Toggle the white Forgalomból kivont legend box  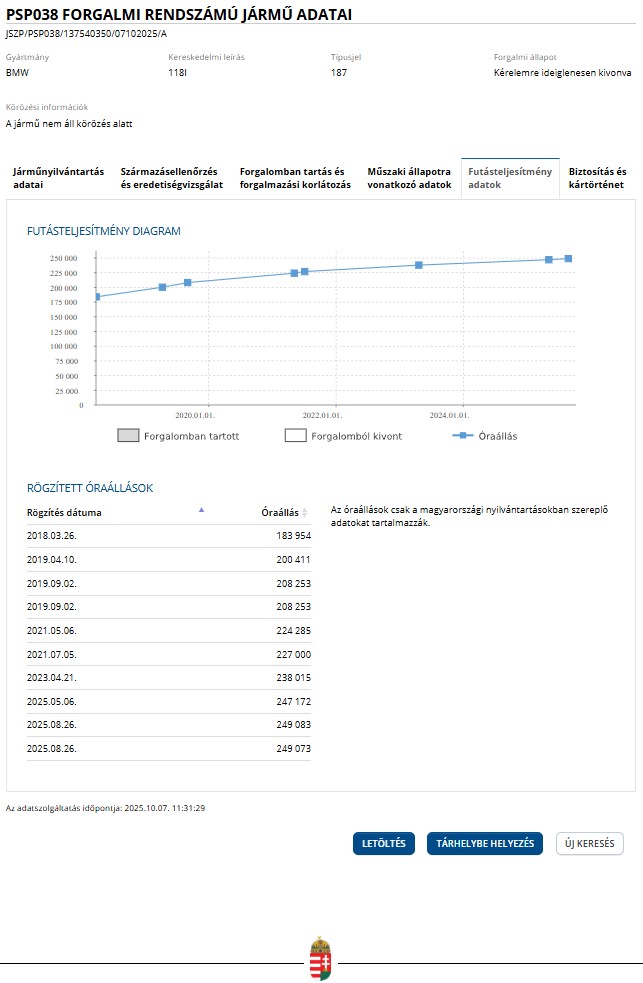(295, 436)
